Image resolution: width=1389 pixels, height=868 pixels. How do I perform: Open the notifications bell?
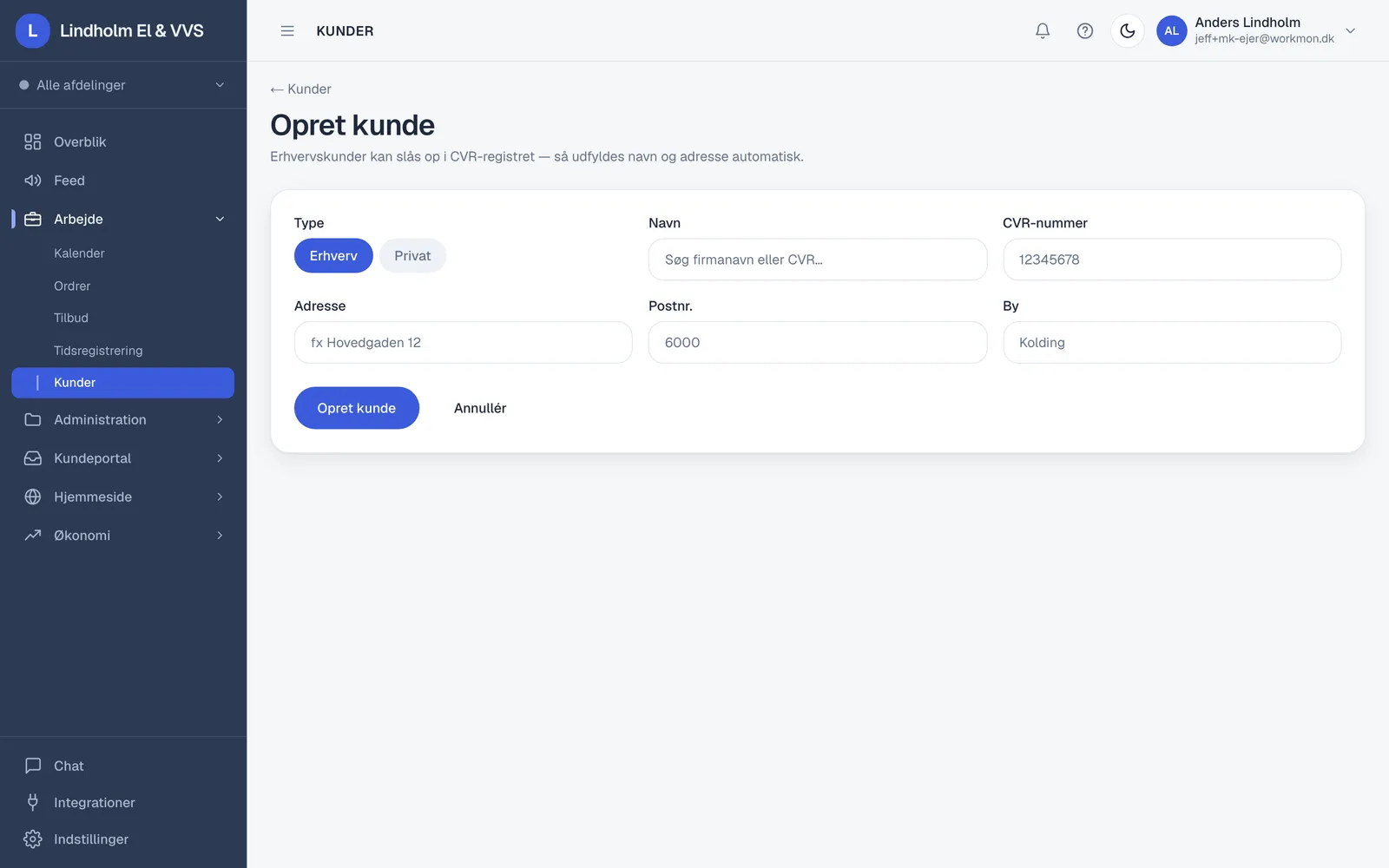1043,30
